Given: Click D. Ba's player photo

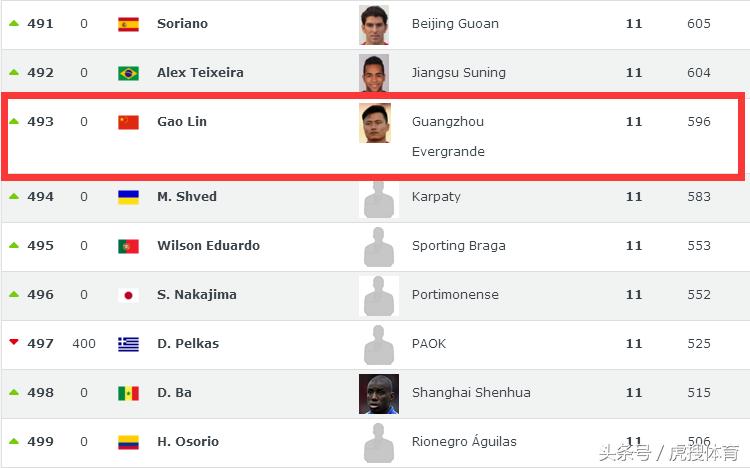Looking at the screenshot, I should tap(378, 394).
